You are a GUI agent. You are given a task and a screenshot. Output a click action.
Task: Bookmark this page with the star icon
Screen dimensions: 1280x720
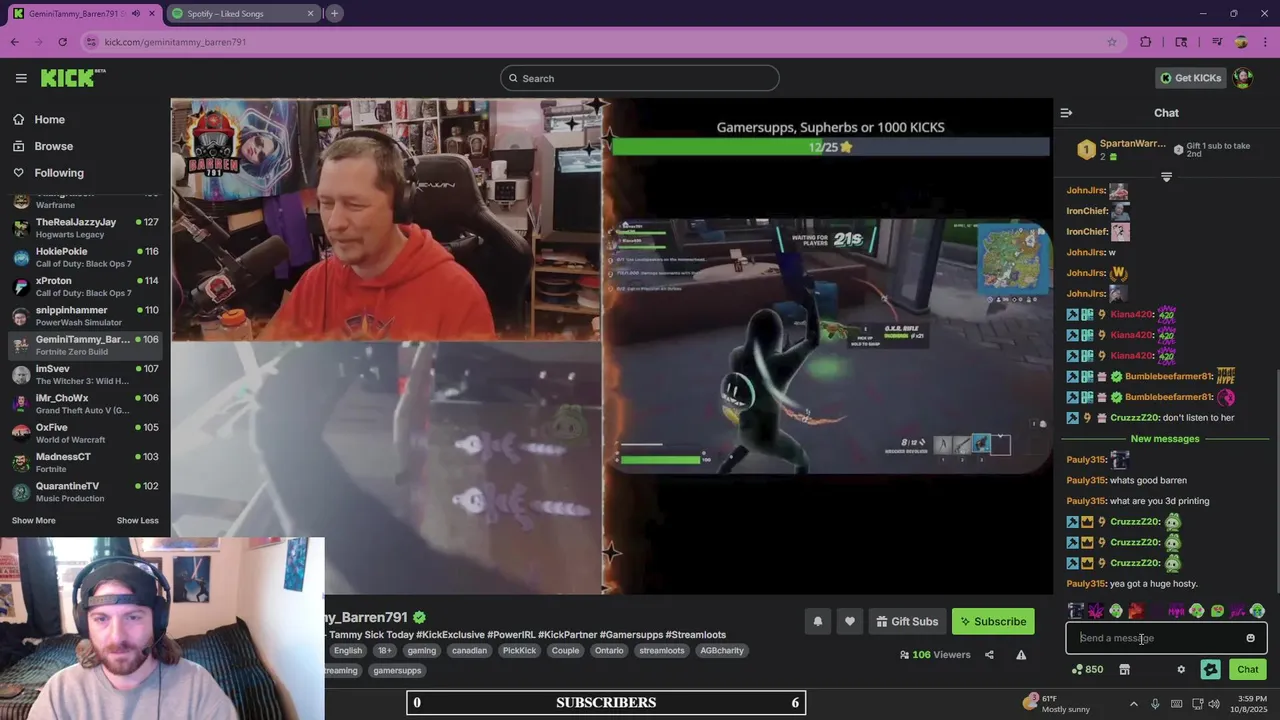[1111, 42]
